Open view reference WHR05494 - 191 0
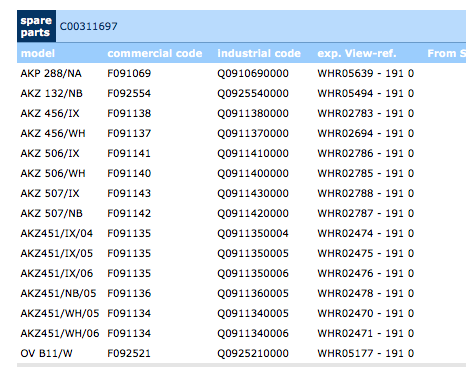This screenshot has height=367, width=466. 366,93
